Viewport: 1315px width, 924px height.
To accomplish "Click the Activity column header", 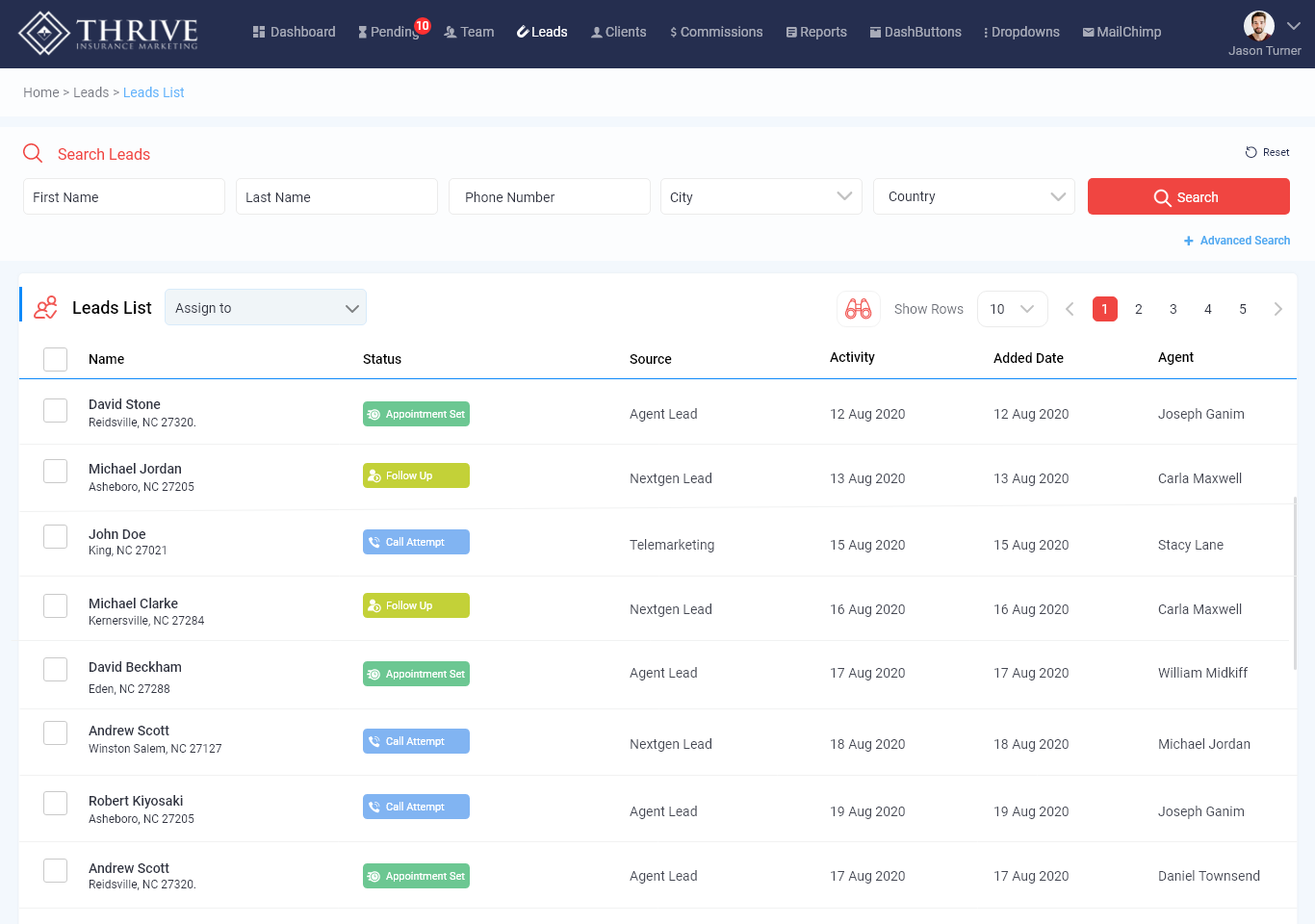I will click(852, 357).
